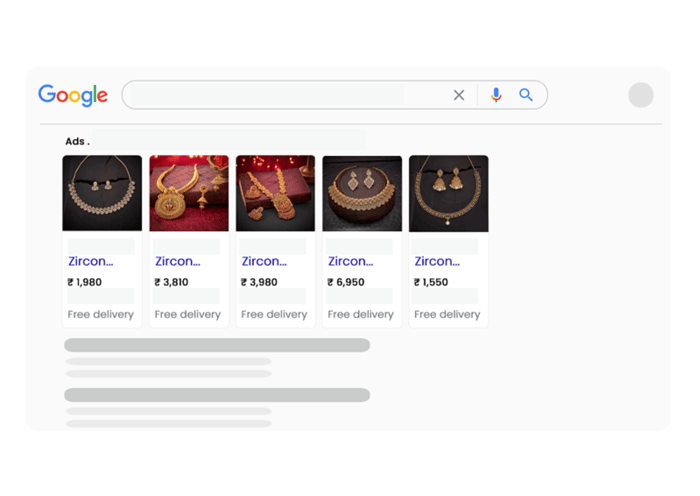Click Free delivery under ₹ 1,550

(x=447, y=314)
